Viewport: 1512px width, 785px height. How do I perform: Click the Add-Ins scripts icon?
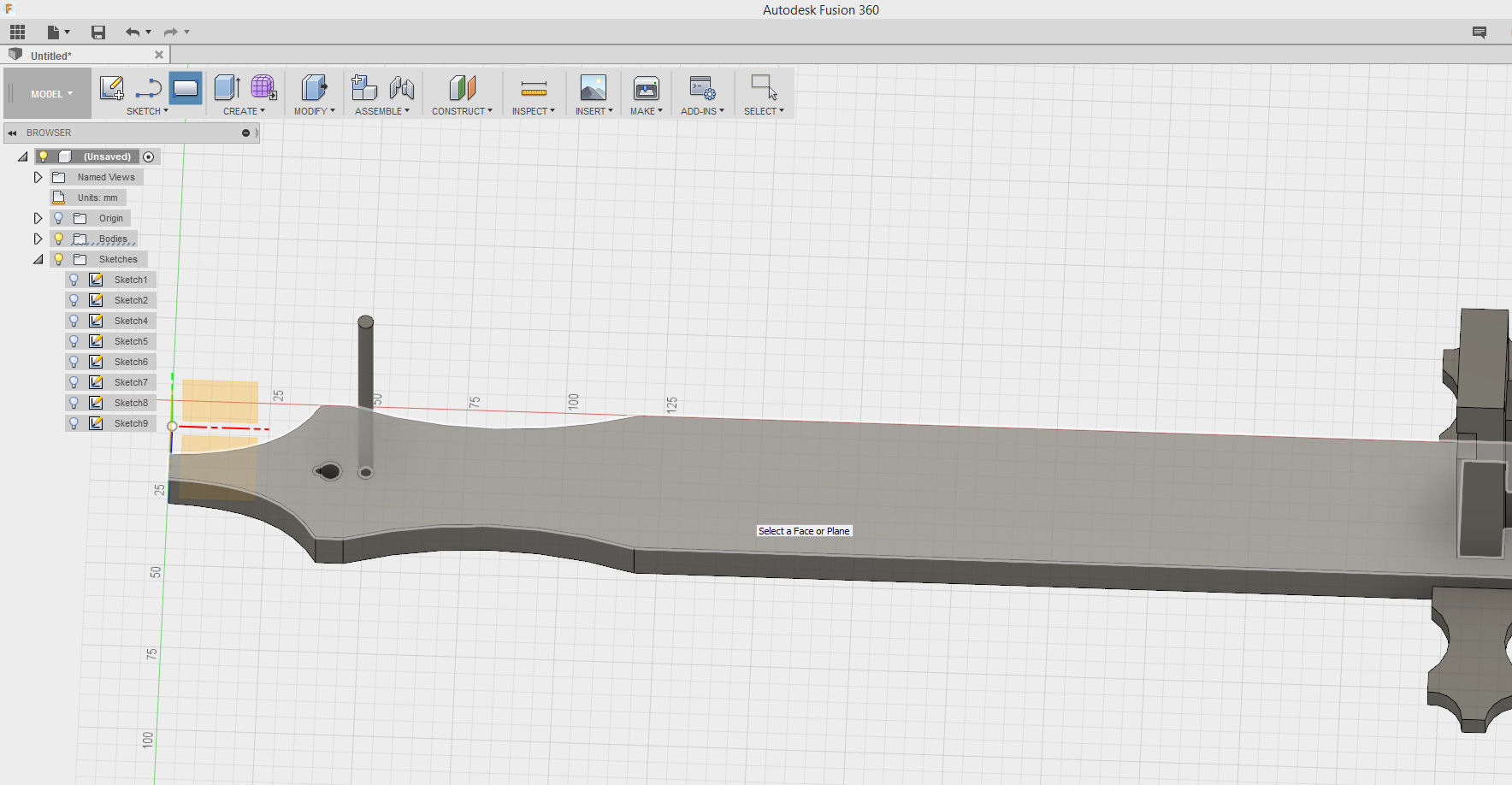pyautogui.click(x=703, y=88)
